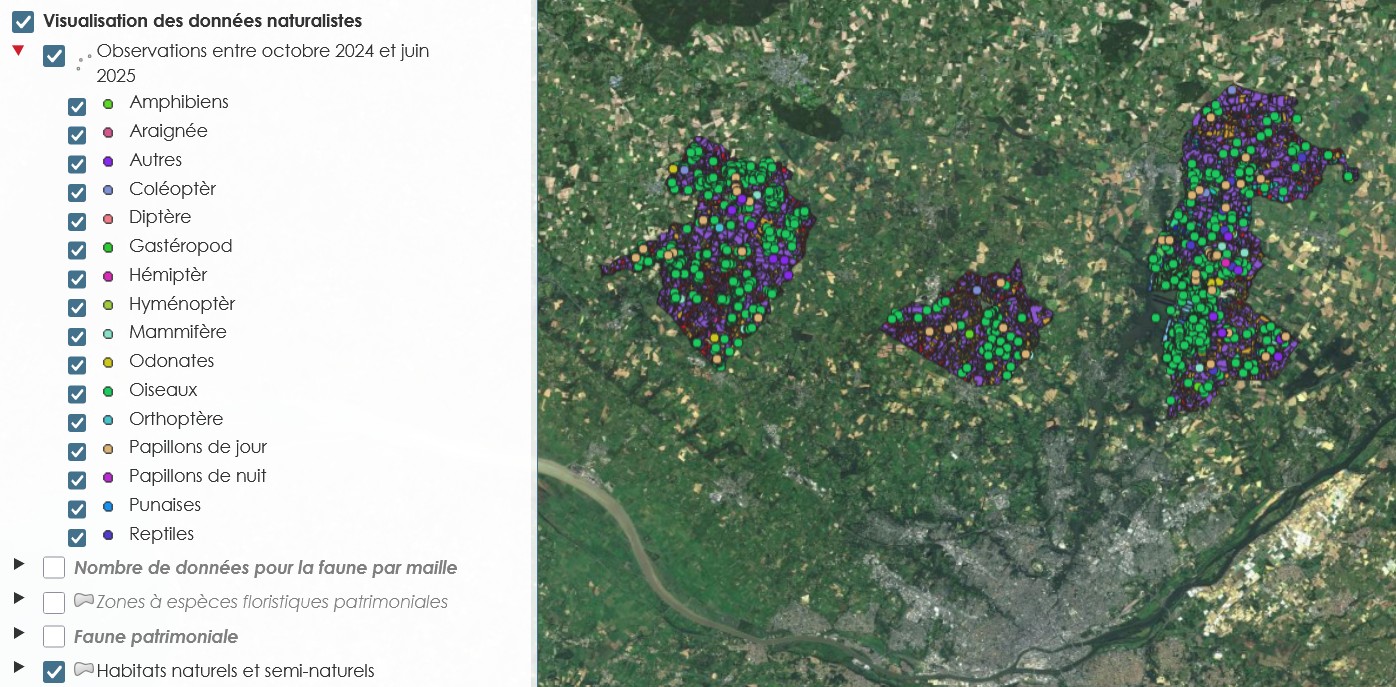Disable Visualisation des données naturalistes checkbox
The height and width of the screenshot is (687, 1396).
coord(23,21)
